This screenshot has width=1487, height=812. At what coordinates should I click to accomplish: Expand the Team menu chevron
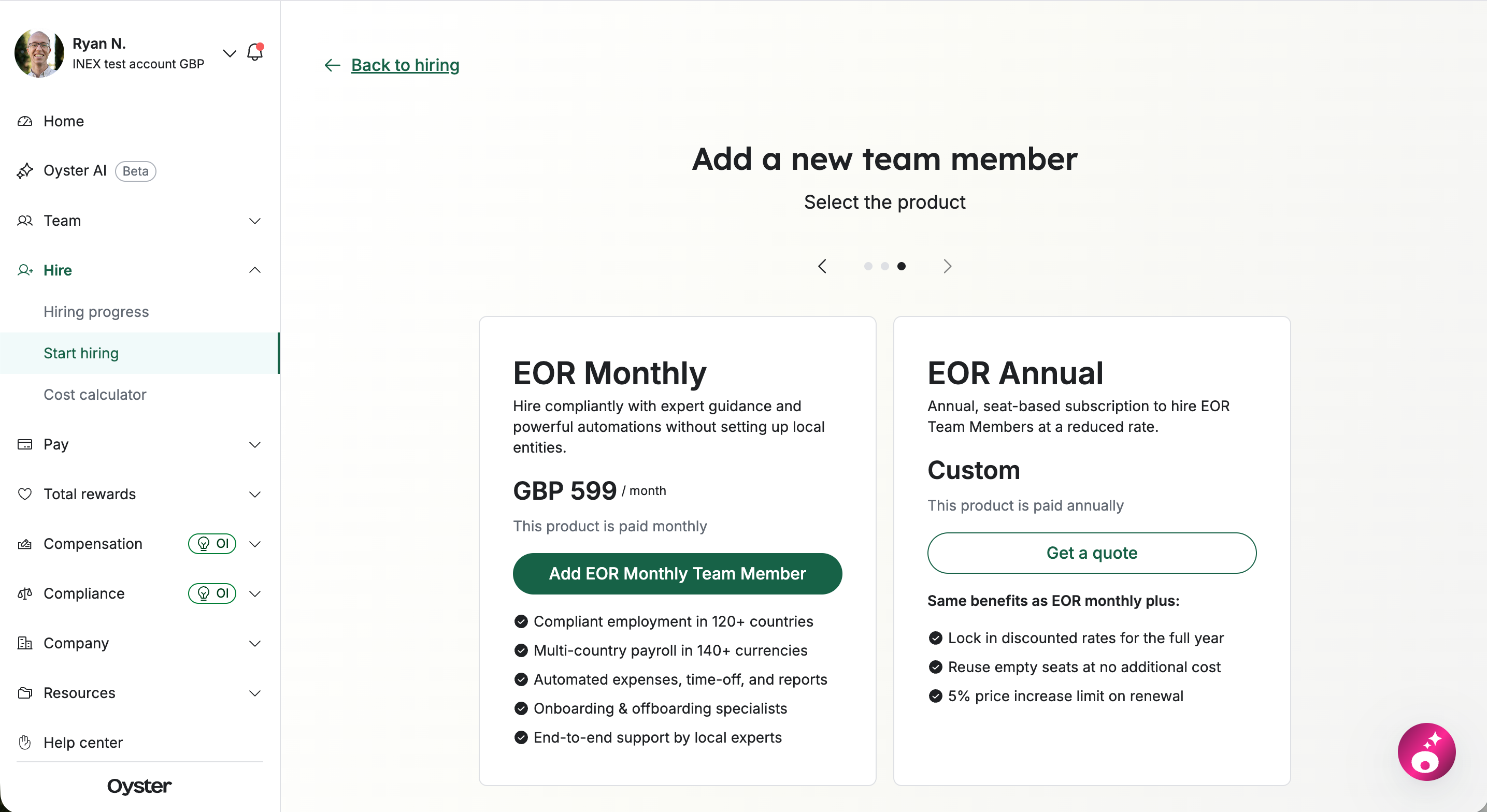tap(254, 221)
